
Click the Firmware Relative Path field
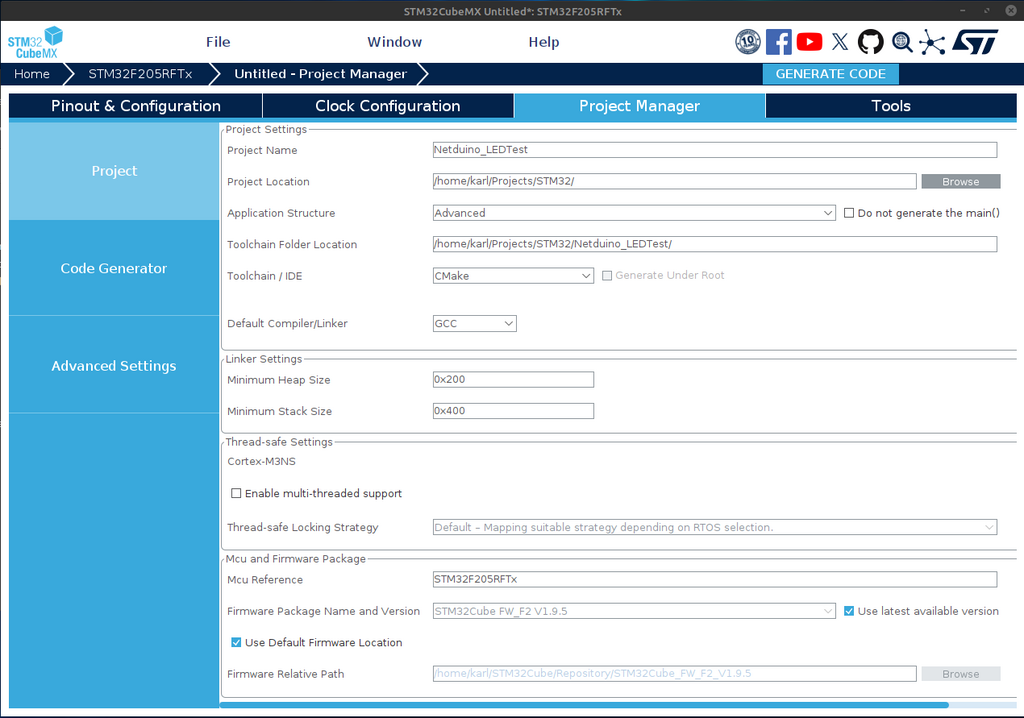click(675, 674)
